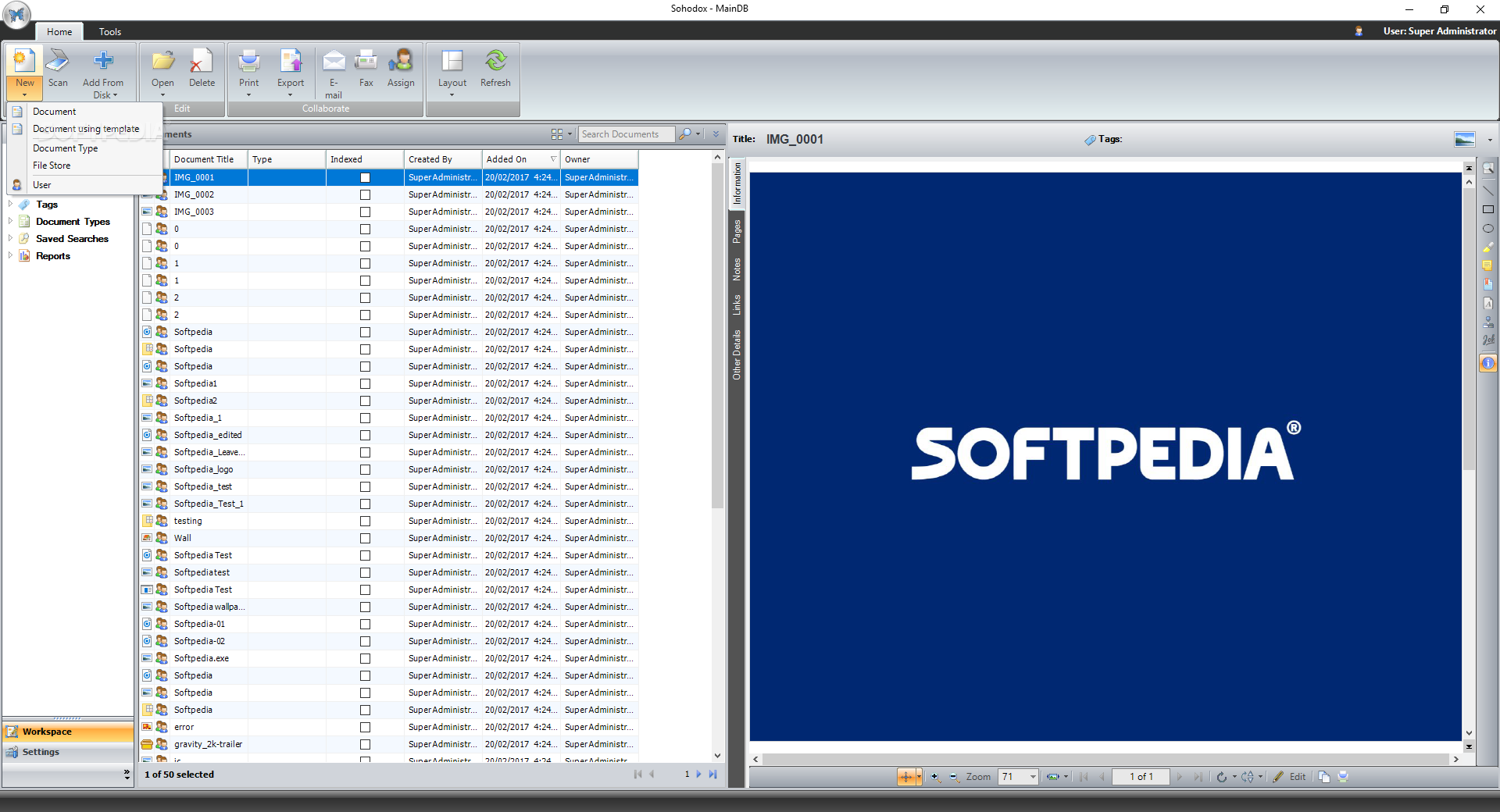This screenshot has height=812, width=1500.
Task: Choose Document Type from the New menu
Action: point(66,148)
